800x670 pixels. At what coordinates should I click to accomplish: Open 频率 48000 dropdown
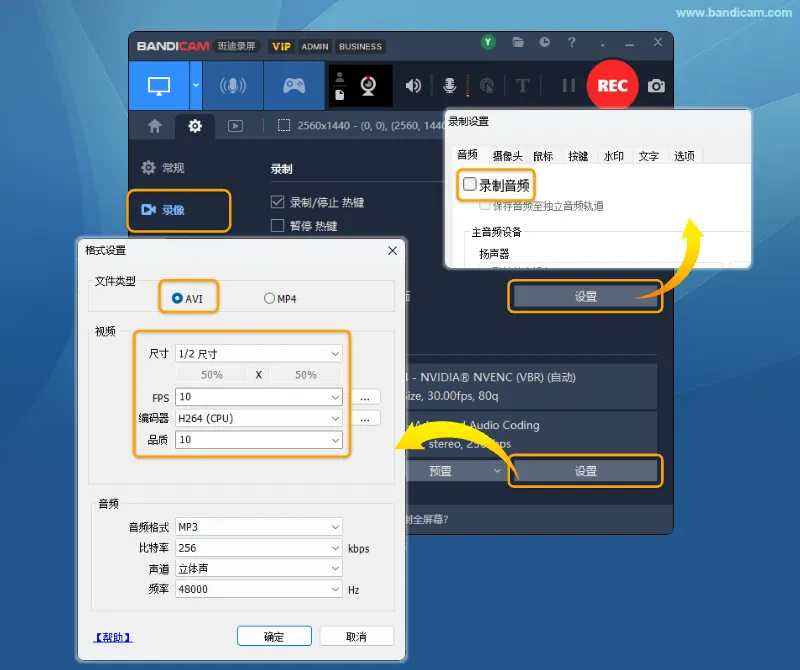click(259, 589)
